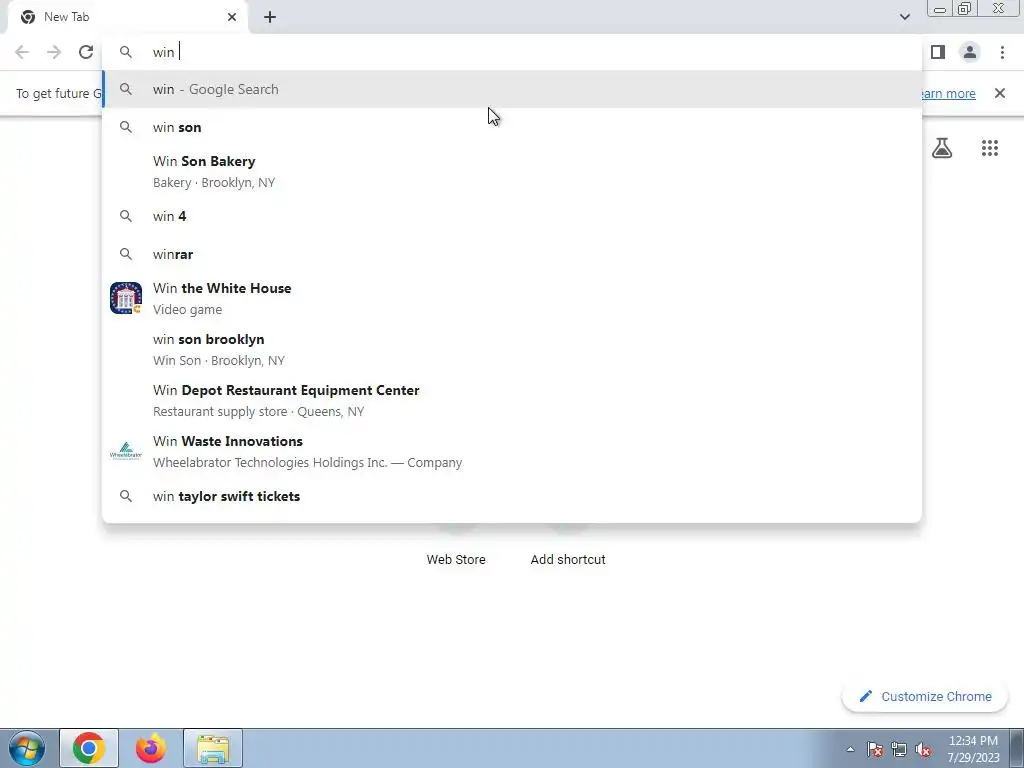Select the New Tab tab
The height and width of the screenshot is (768, 1024).
[x=127, y=17]
